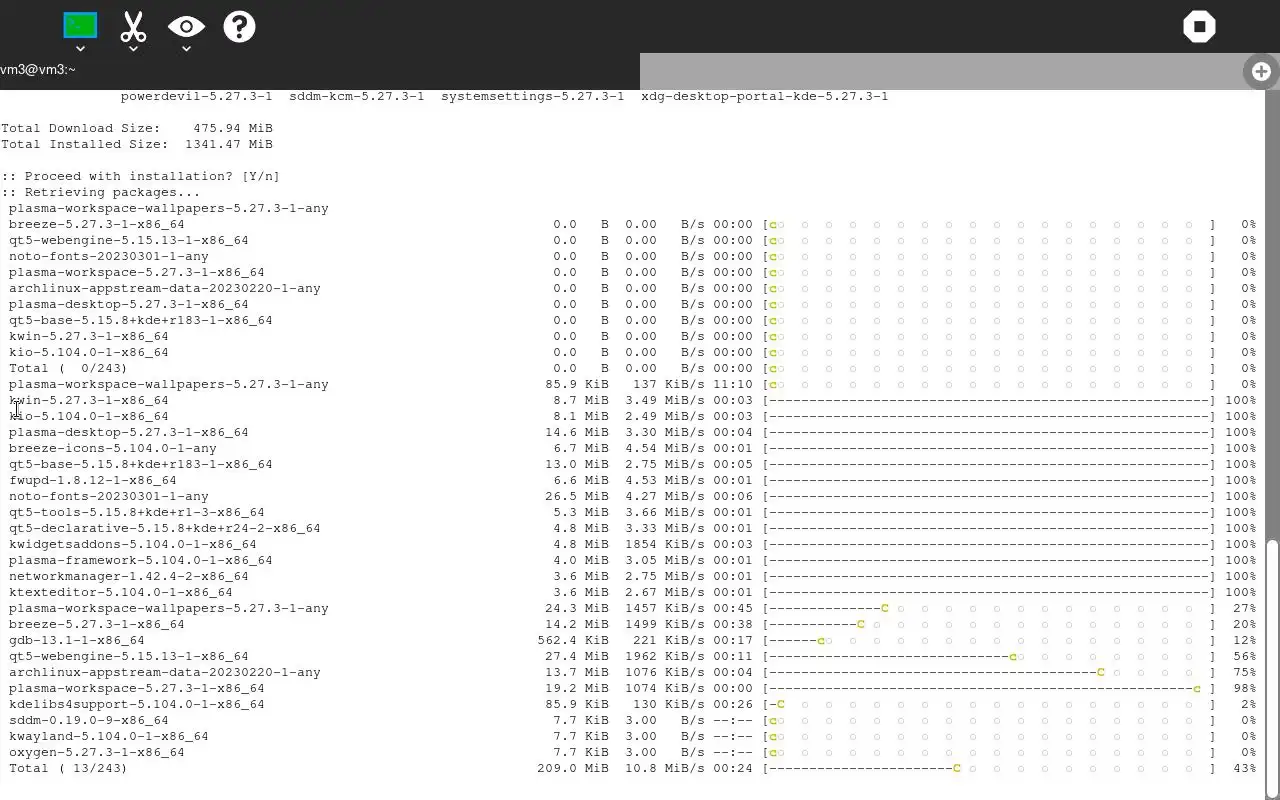Click 'kwayland-5.104.0-1-x86_64' package name

click(109, 736)
